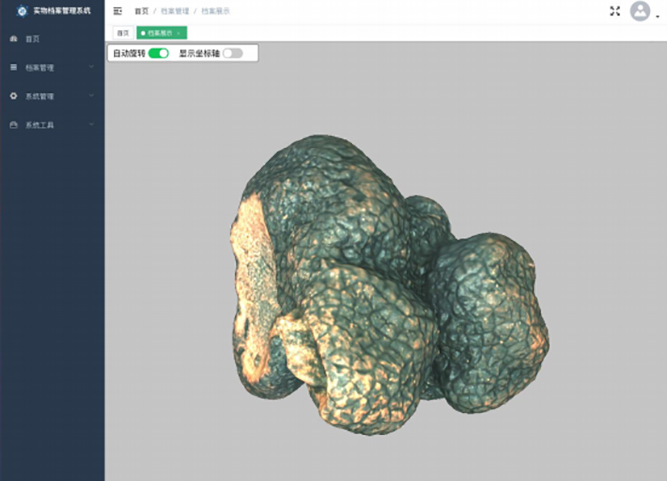The width and height of the screenshot is (667, 481).
Task: Click the 系统管理 gear icon in sidebar
Action: (13, 96)
